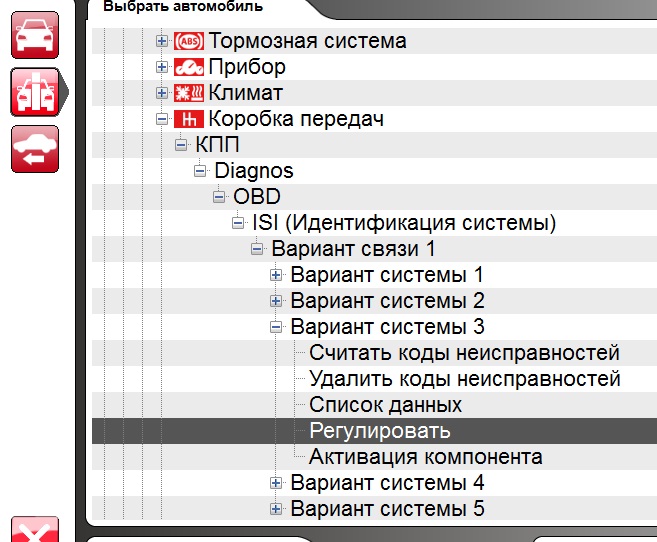Click the instrument cluster gauge icon

pyautogui.click(x=189, y=67)
